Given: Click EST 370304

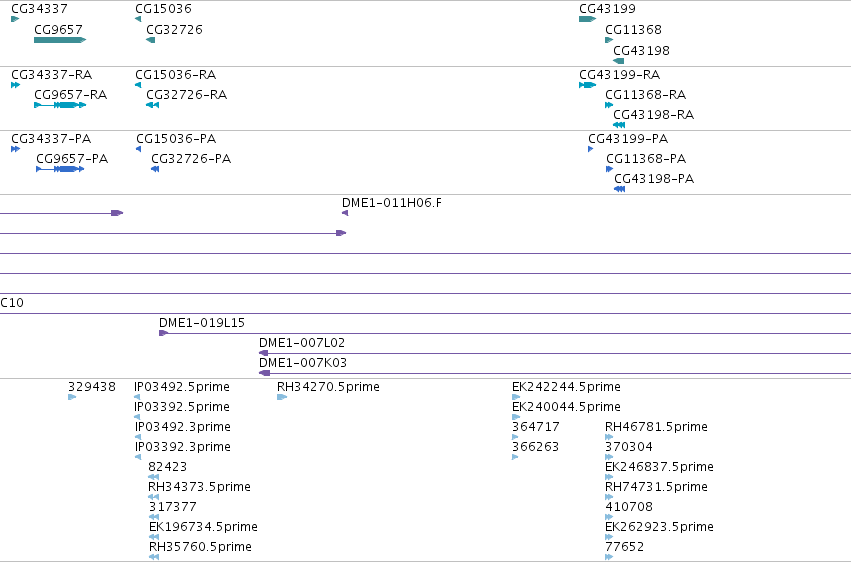Looking at the screenshot, I should point(628,446).
